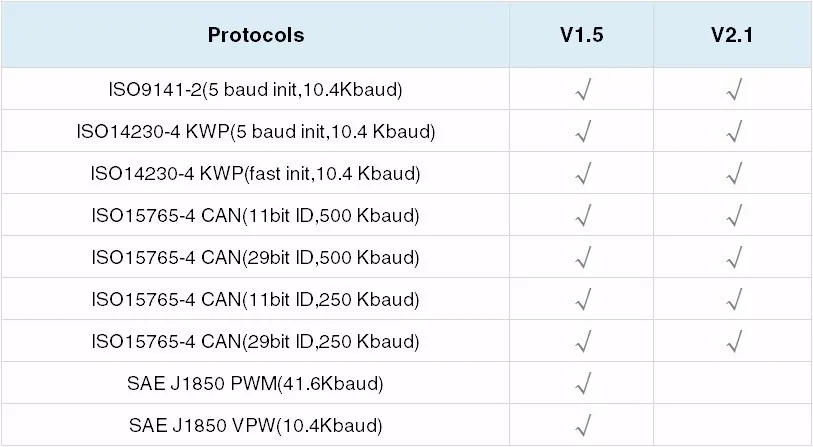
Task: Select V2.1 checkmark for KWP fast init
Action: (734, 173)
